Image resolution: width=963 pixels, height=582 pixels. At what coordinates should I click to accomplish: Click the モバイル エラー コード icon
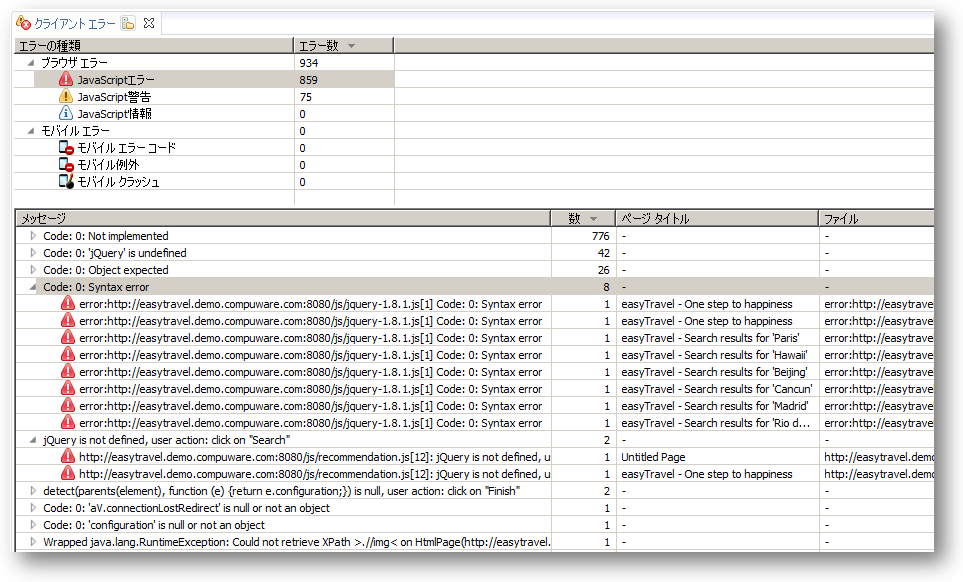point(66,147)
